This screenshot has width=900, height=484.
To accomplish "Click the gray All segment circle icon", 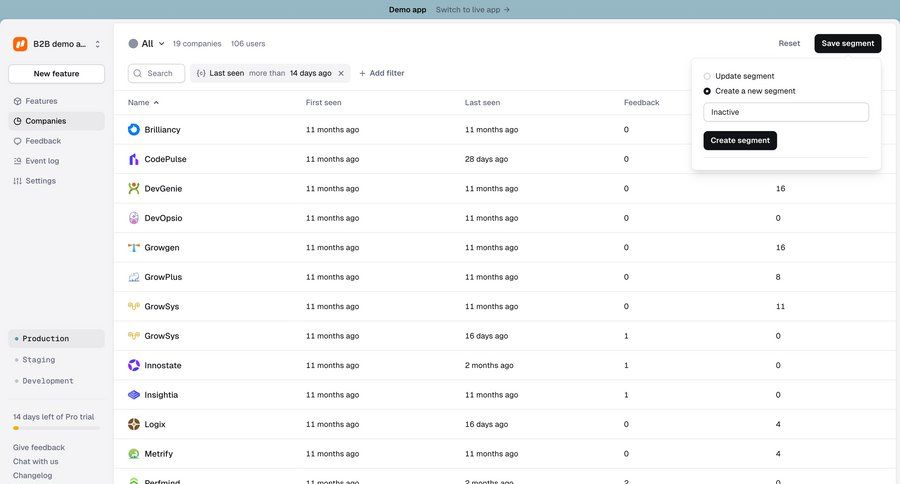I will tap(133, 44).
